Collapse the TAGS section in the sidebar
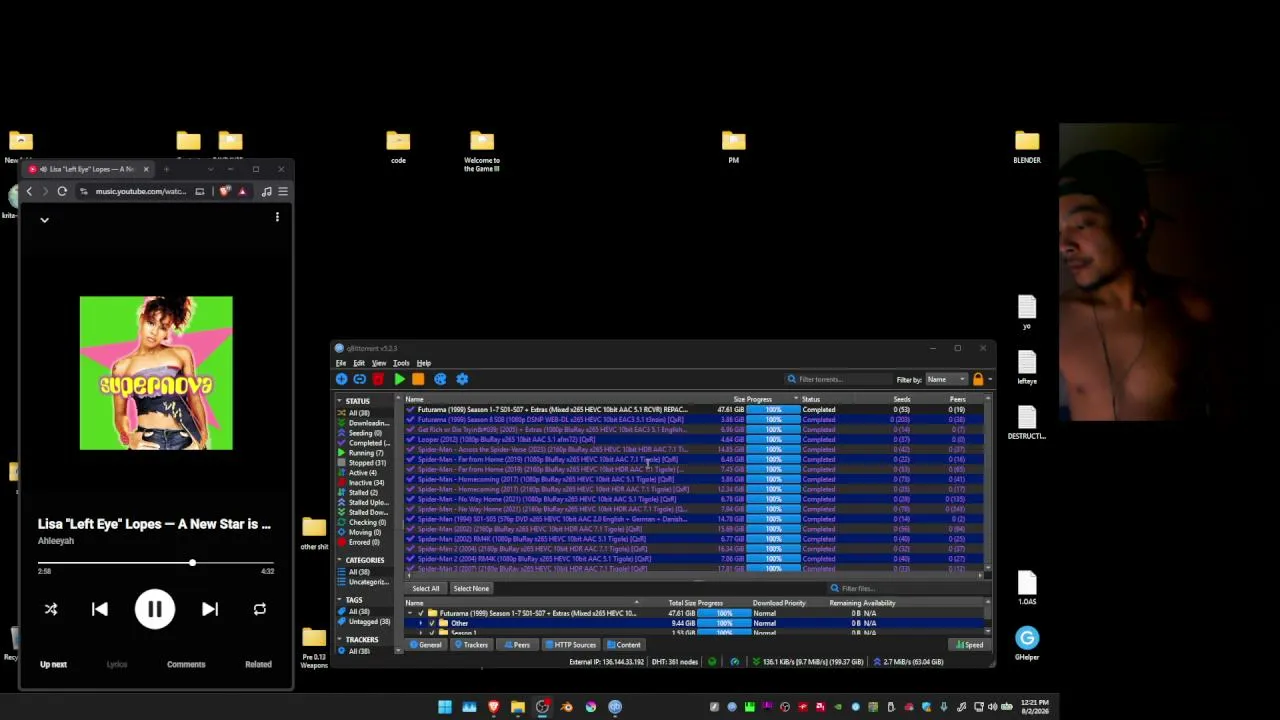Image resolution: width=1280 pixels, height=720 pixels. 339,600
